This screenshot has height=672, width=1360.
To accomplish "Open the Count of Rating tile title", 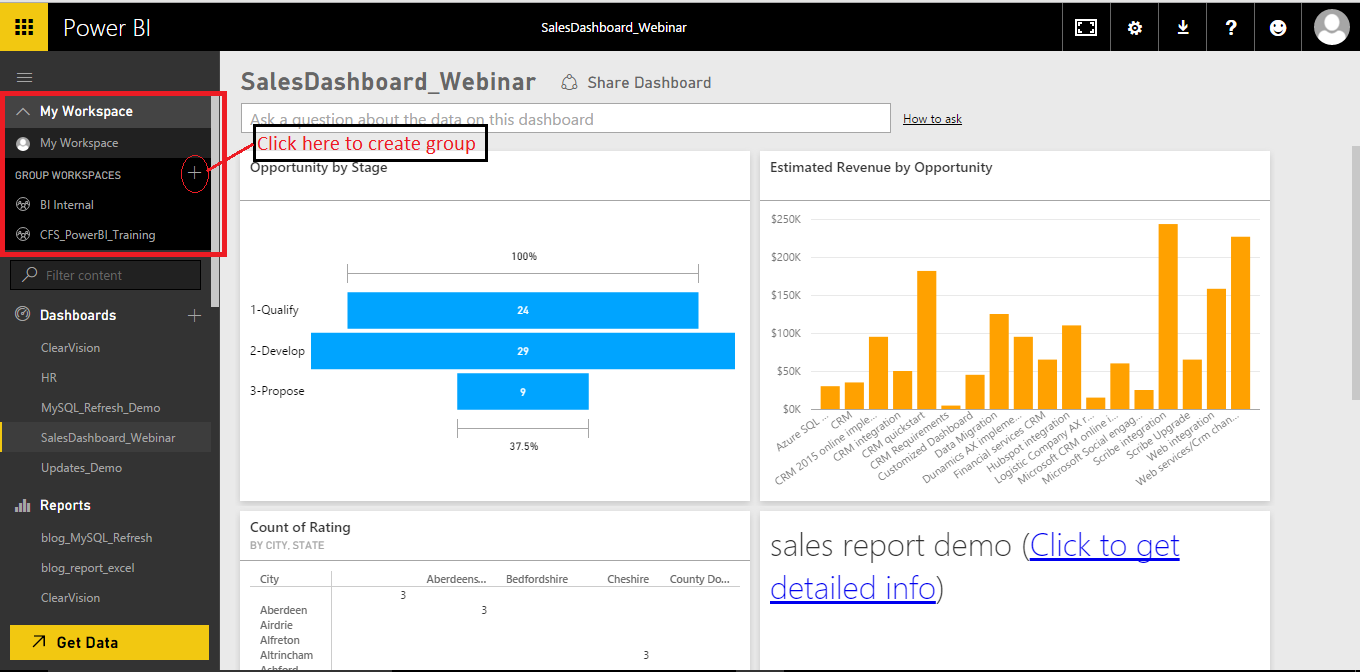I will [300, 527].
